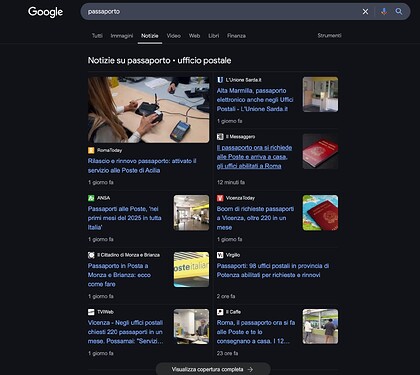Click the passaporto search input field
Screen dimensions: 420x375
[x=220, y=12]
